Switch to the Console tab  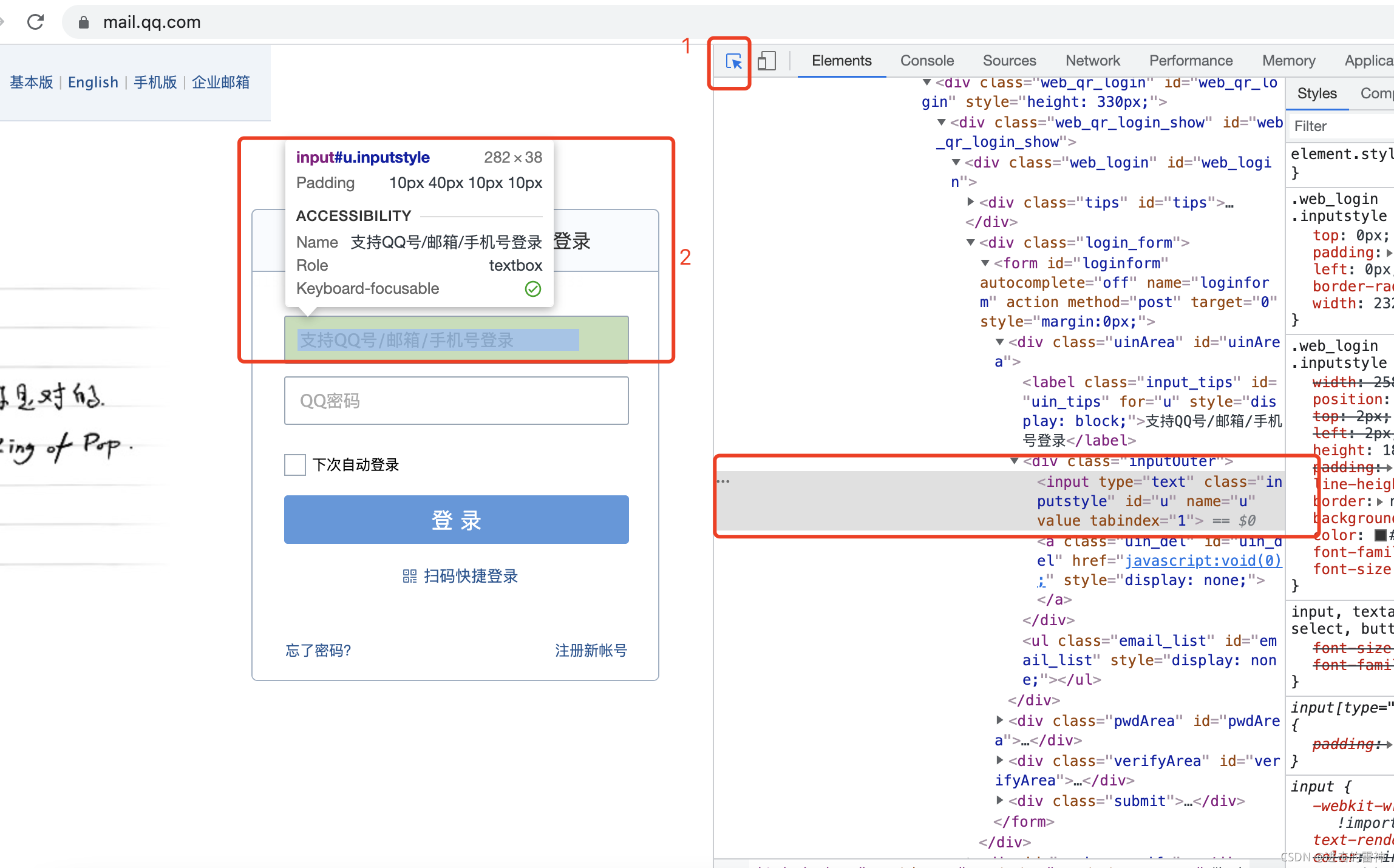pyautogui.click(x=927, y=61)
